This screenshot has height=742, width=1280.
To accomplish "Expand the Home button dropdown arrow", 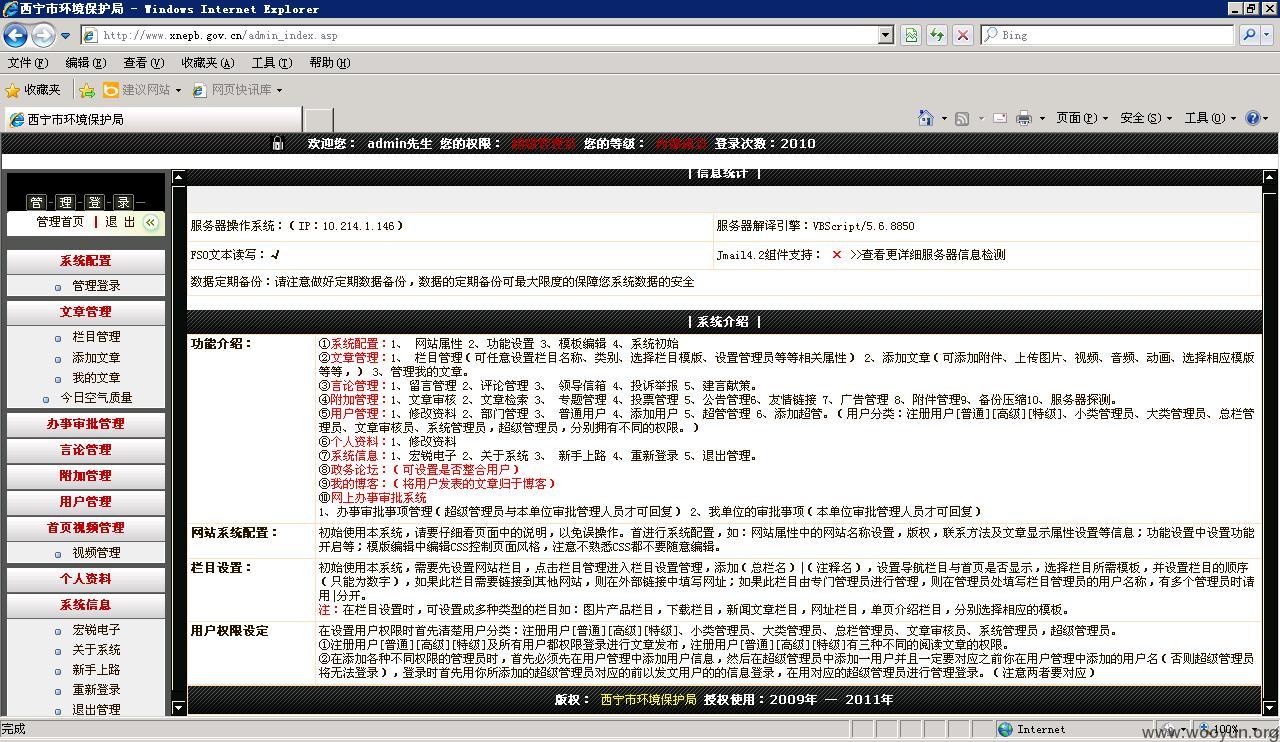I will 944,118.
